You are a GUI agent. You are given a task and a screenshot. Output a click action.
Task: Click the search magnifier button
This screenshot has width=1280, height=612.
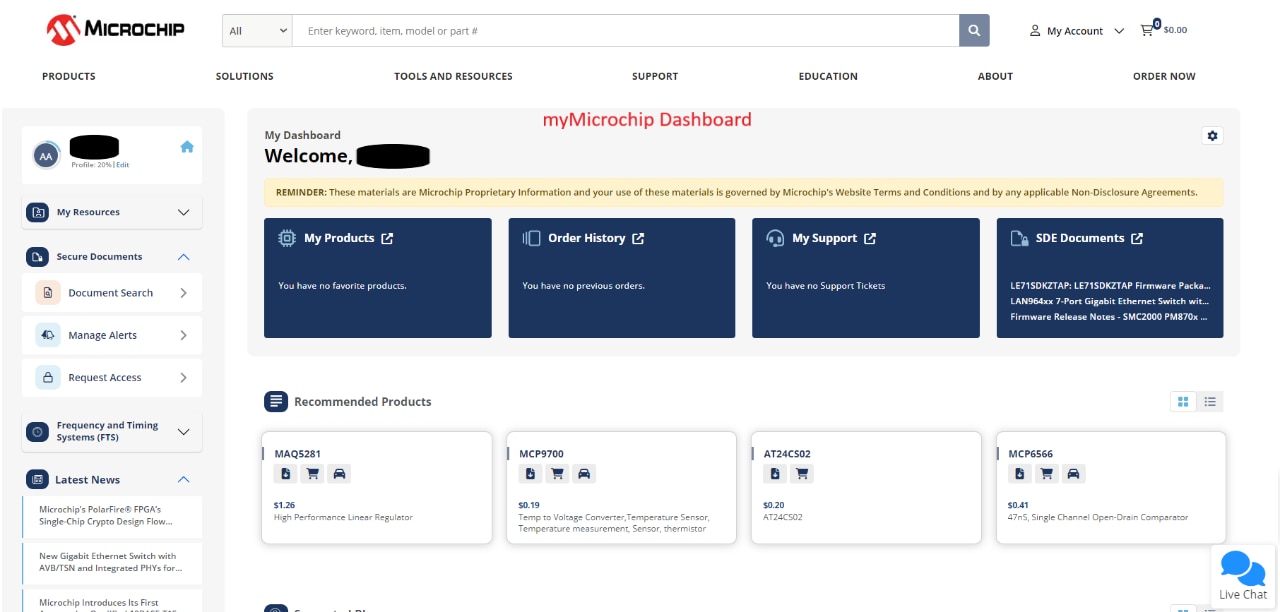(x=973, y=30)
